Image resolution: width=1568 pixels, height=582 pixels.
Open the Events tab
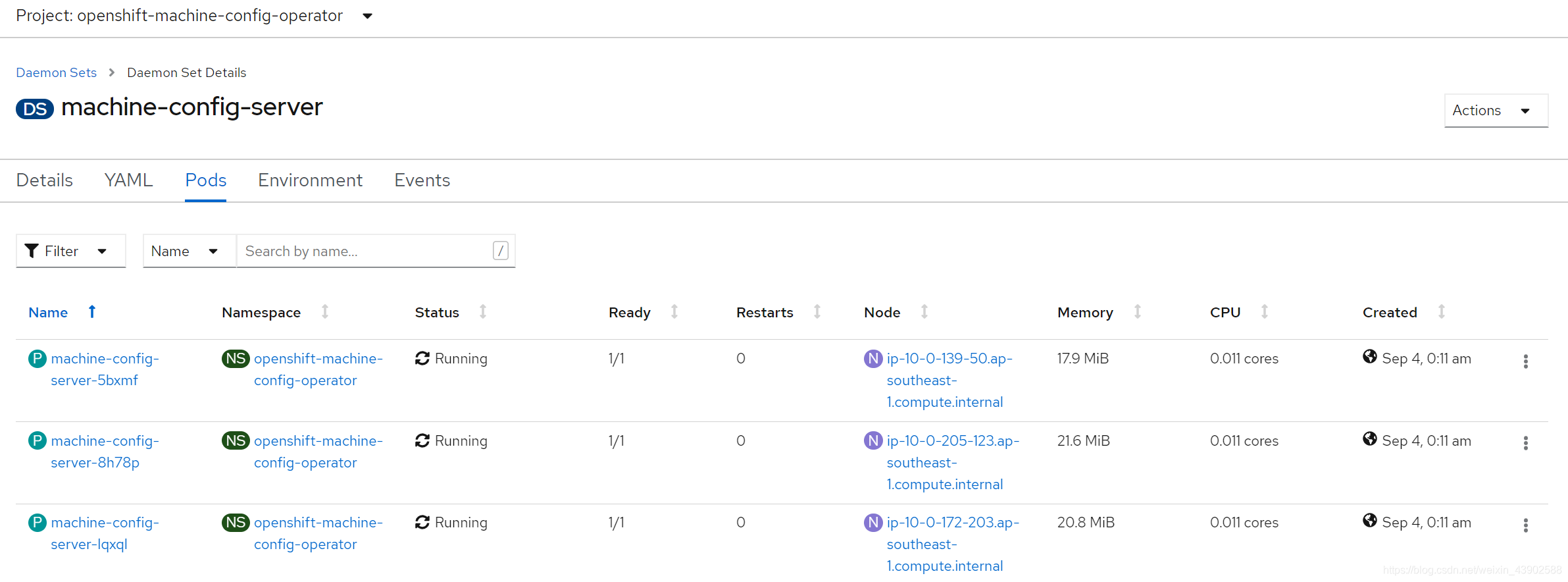422,180
